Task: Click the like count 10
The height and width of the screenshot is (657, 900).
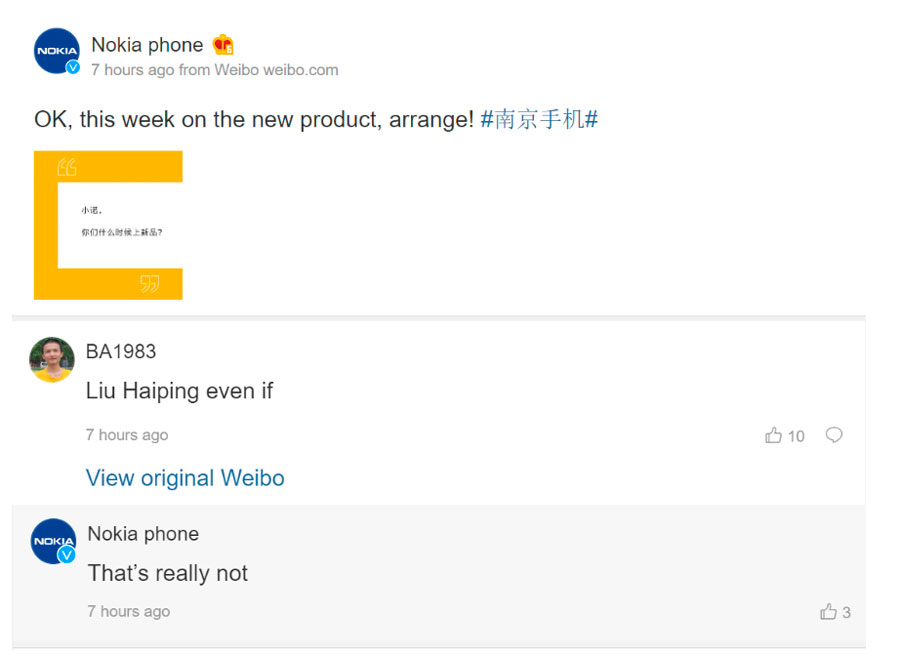Action: 796,436
